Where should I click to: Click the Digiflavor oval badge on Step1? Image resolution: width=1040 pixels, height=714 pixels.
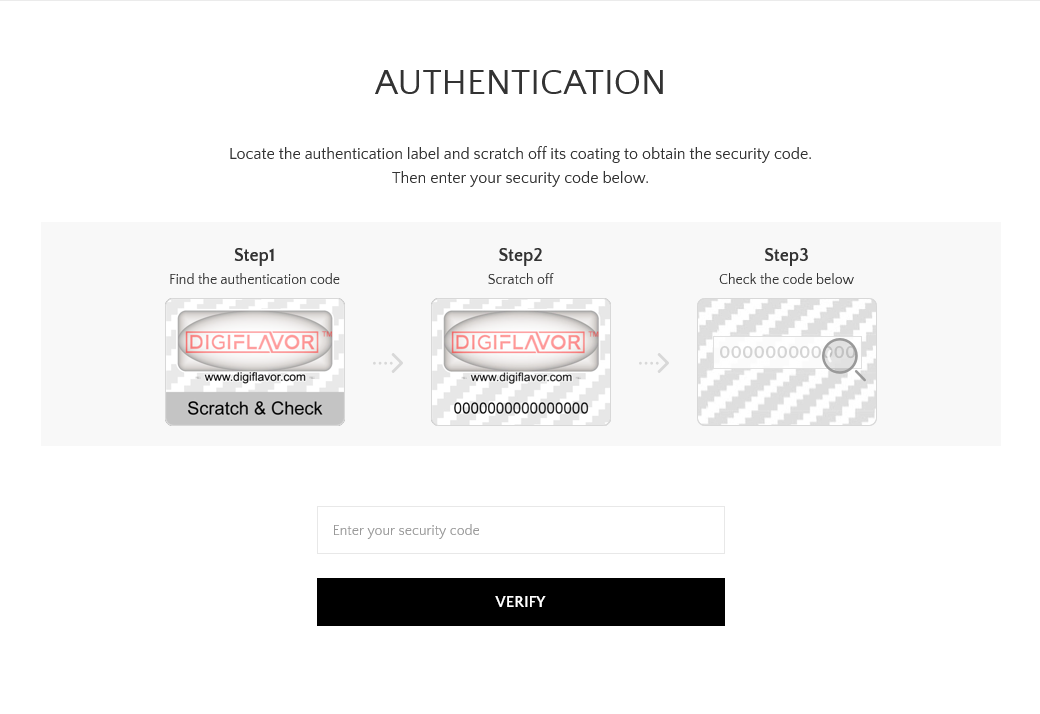254,343
